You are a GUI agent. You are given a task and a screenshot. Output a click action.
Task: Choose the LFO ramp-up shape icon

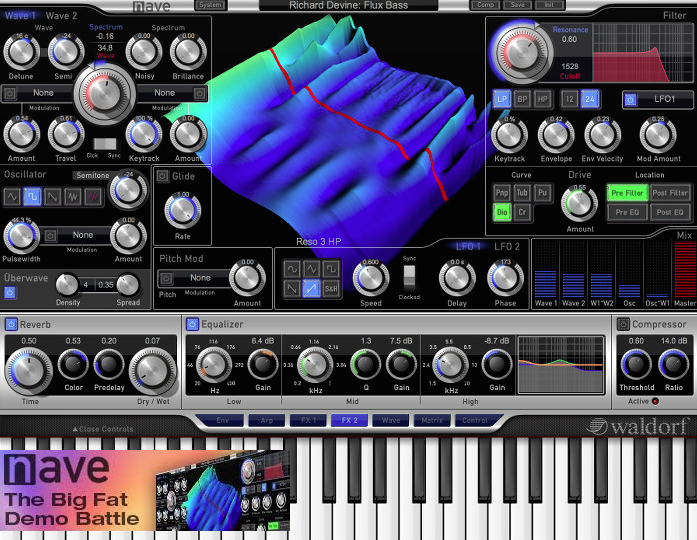[312, 289]
